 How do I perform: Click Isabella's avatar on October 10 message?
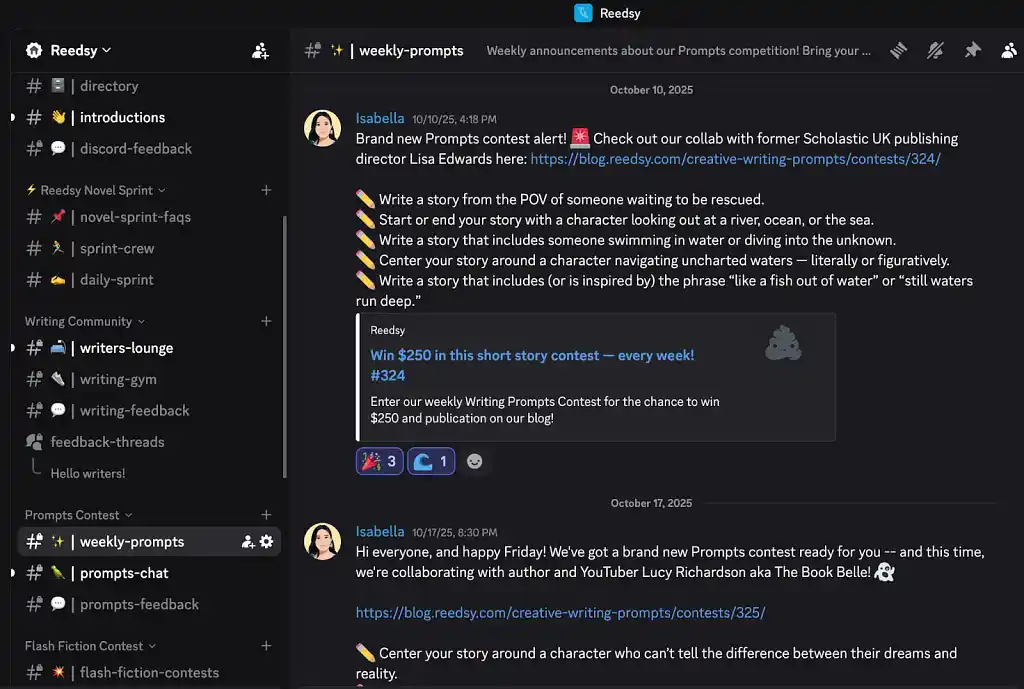323,129
